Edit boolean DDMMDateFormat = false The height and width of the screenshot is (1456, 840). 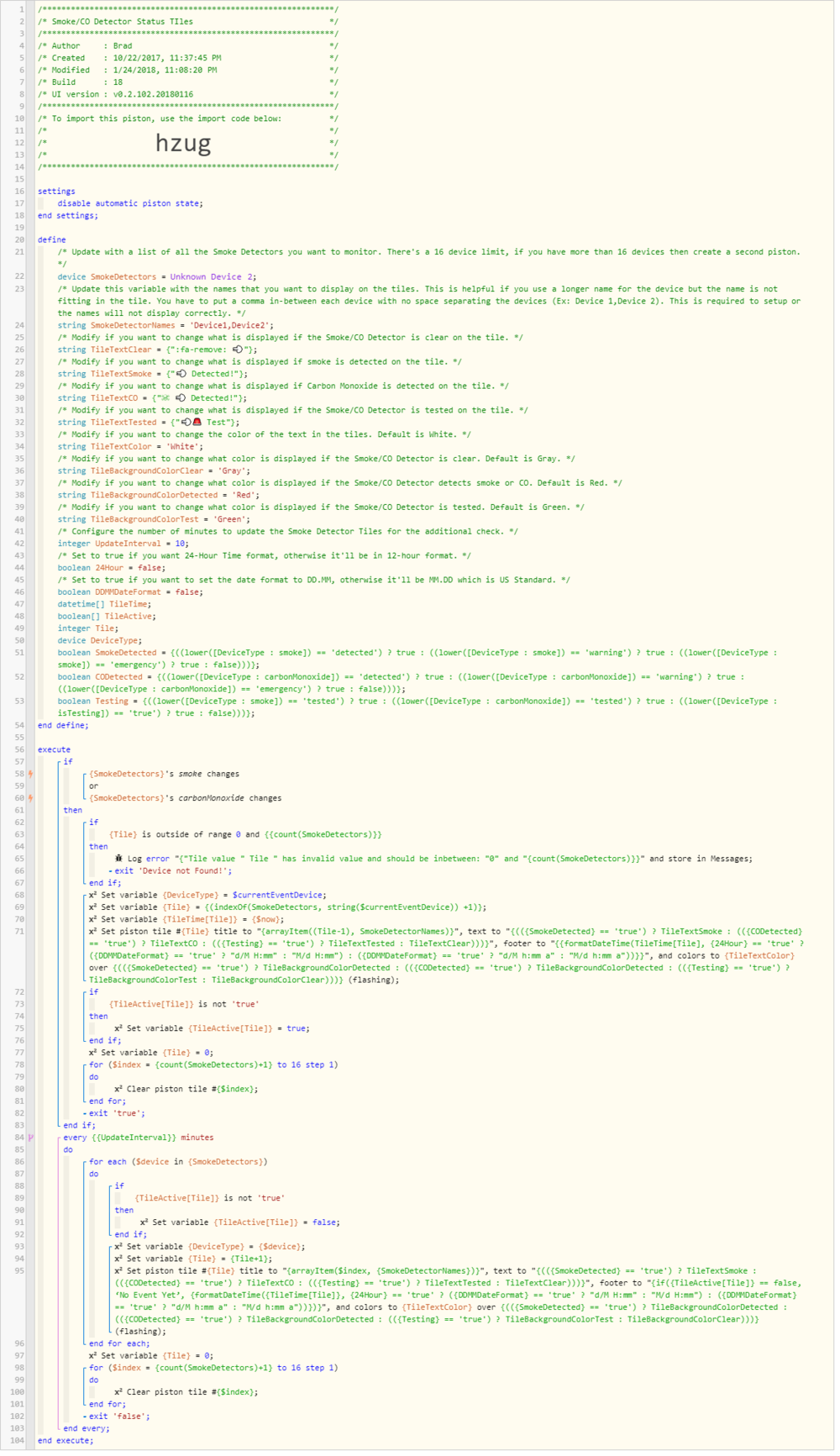coord(130,594)
